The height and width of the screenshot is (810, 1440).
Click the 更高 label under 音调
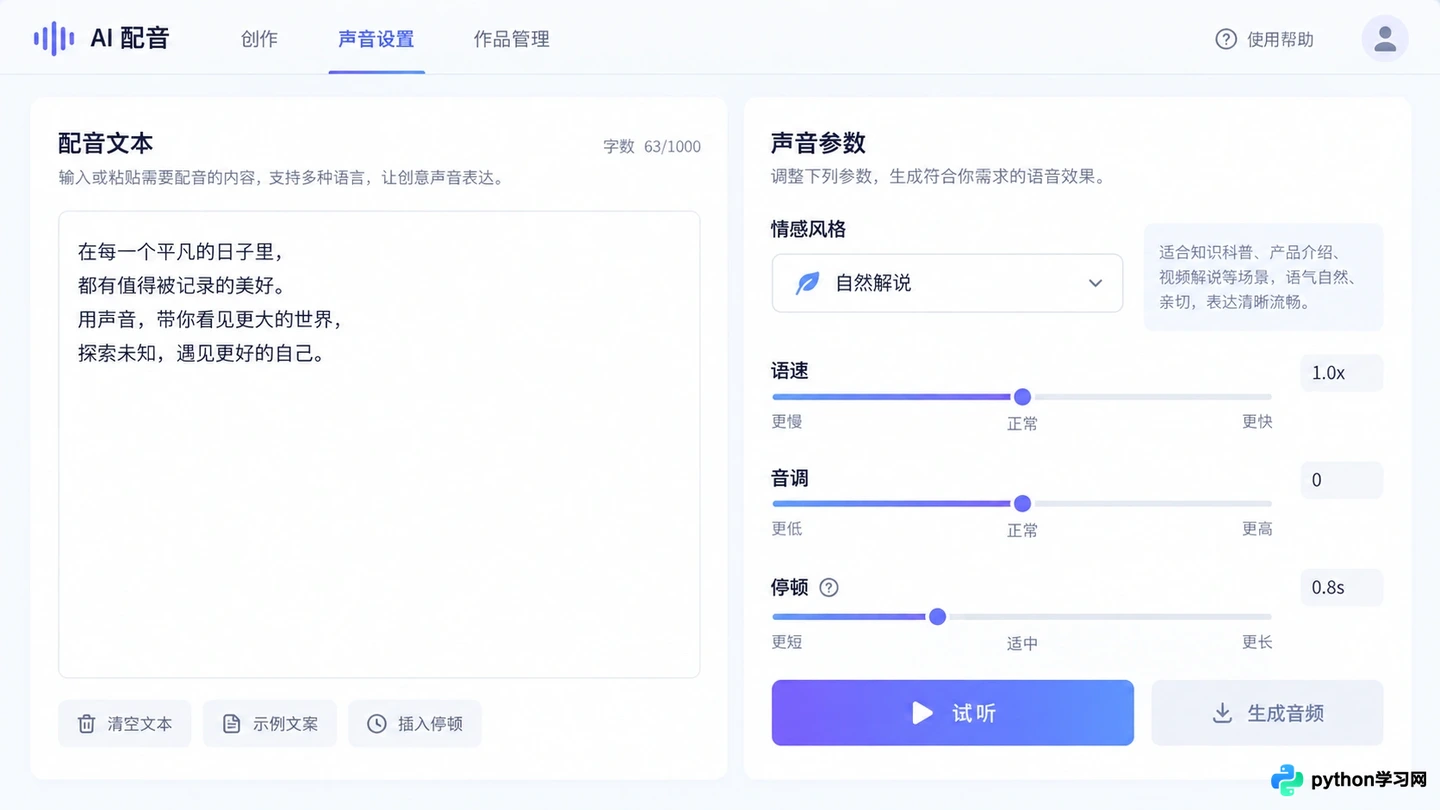pos(1257,528)
